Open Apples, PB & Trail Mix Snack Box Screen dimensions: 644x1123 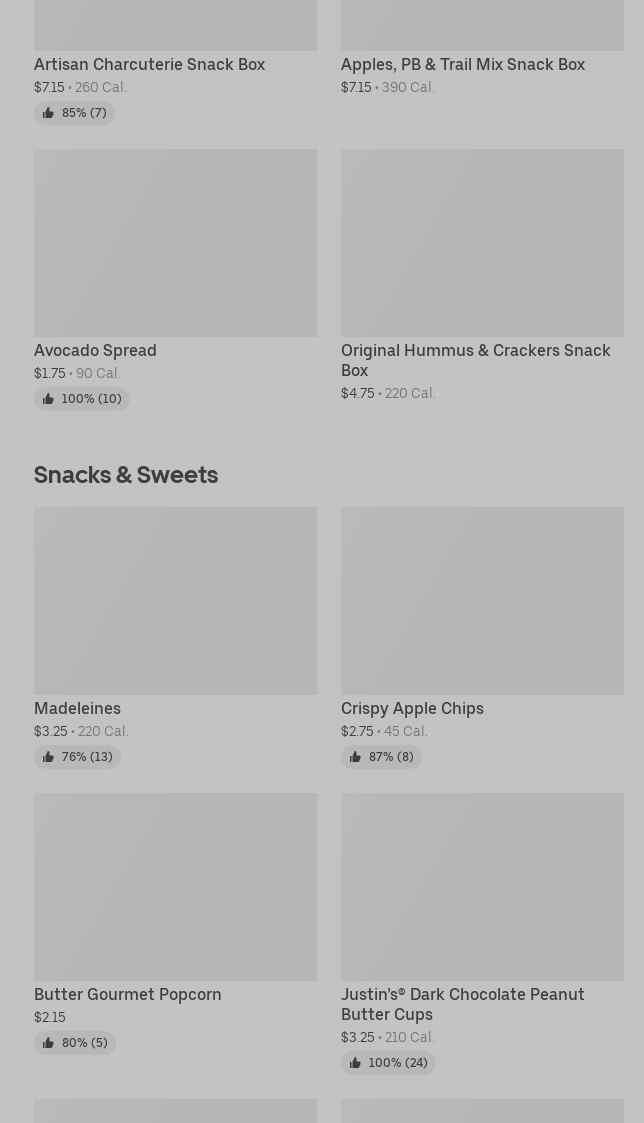(463, 65)
